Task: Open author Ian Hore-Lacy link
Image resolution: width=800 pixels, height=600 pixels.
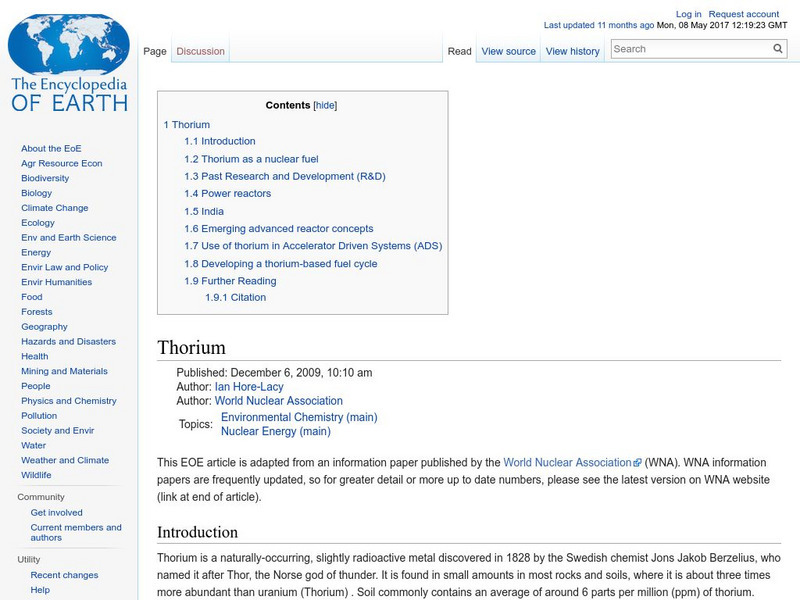Action: pos(249,387)
